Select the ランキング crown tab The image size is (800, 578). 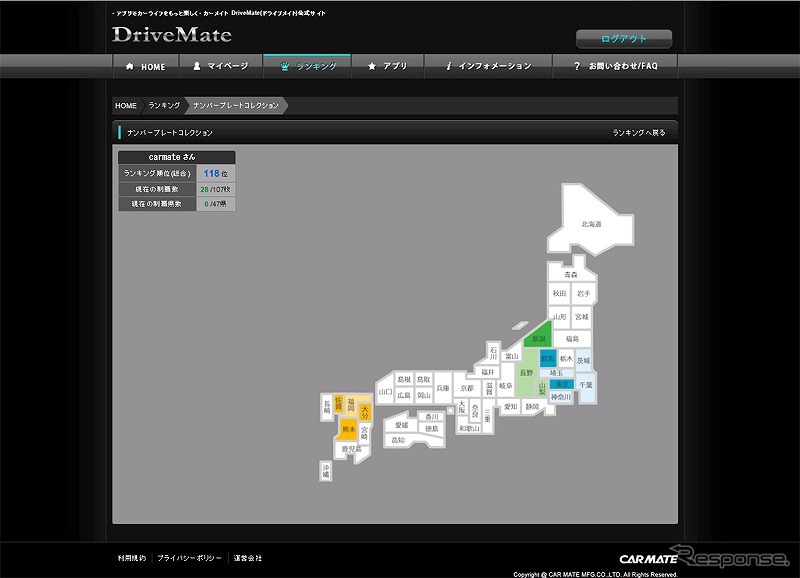coord(307,66)
